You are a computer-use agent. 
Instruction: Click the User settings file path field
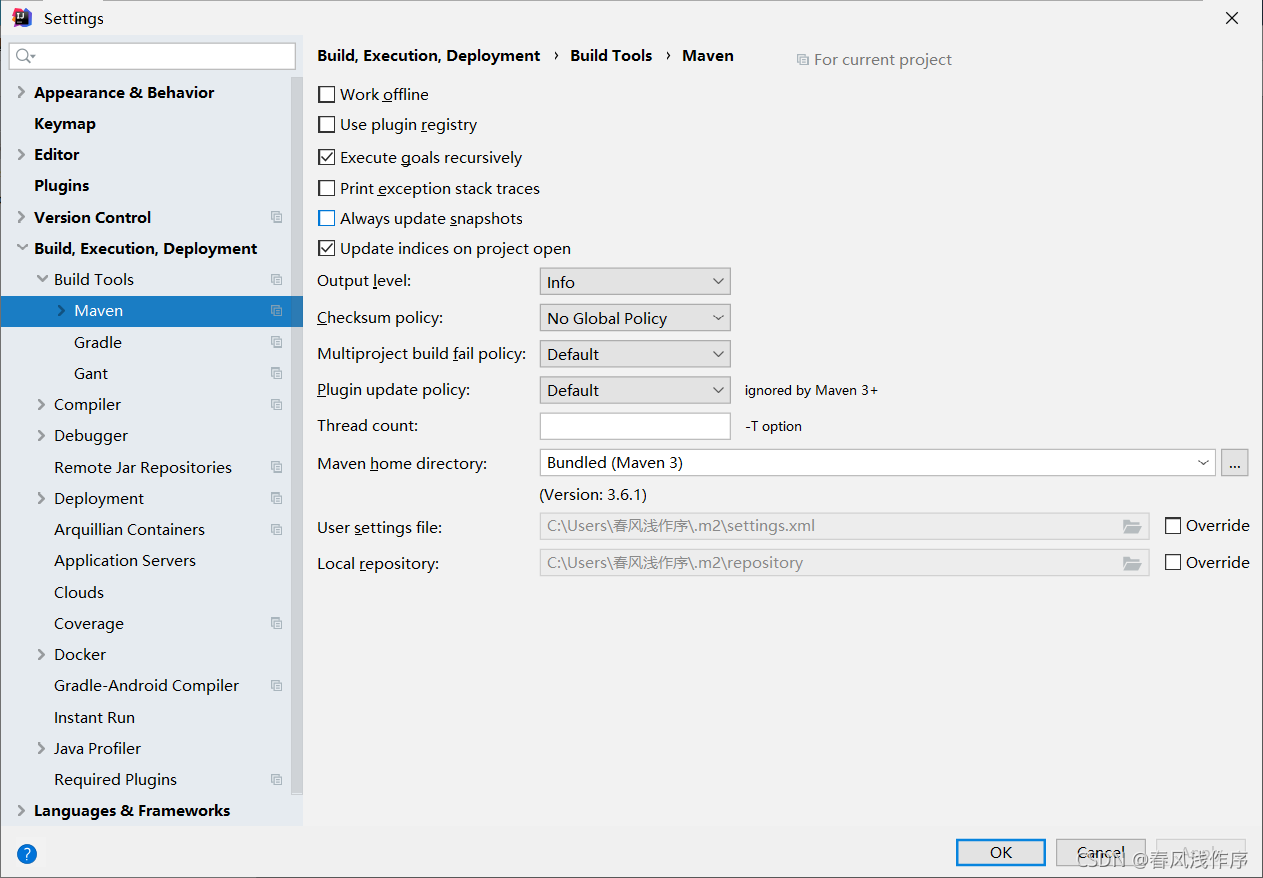click(844, 526)
